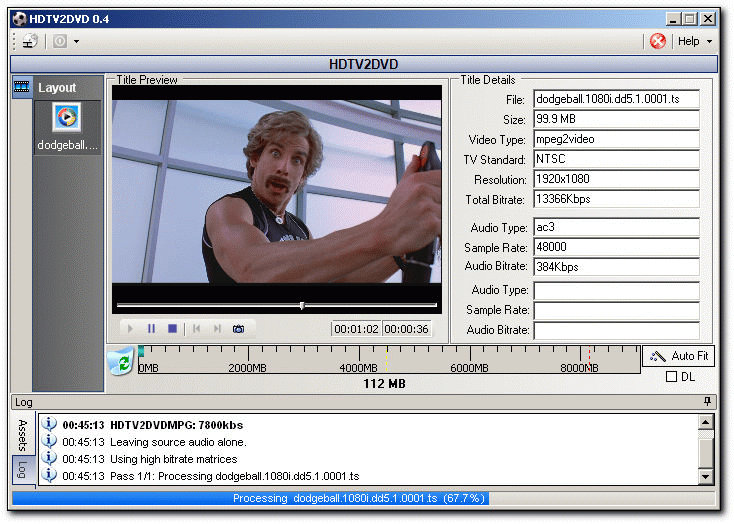
Task: Click the empty second Audio Type field
Action: point(616,290)
